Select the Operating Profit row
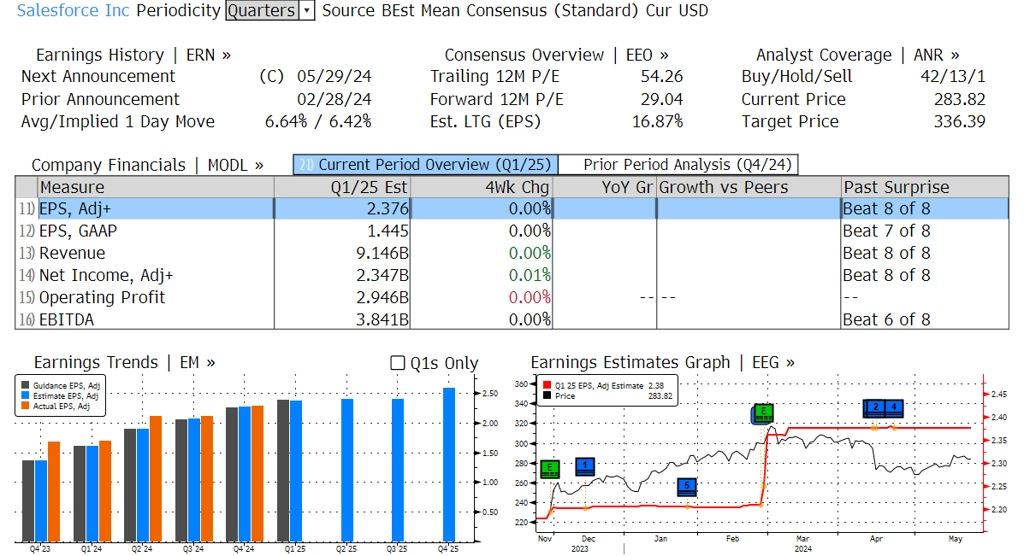This screenshot has width=1024, height=556. pos(512,297)
